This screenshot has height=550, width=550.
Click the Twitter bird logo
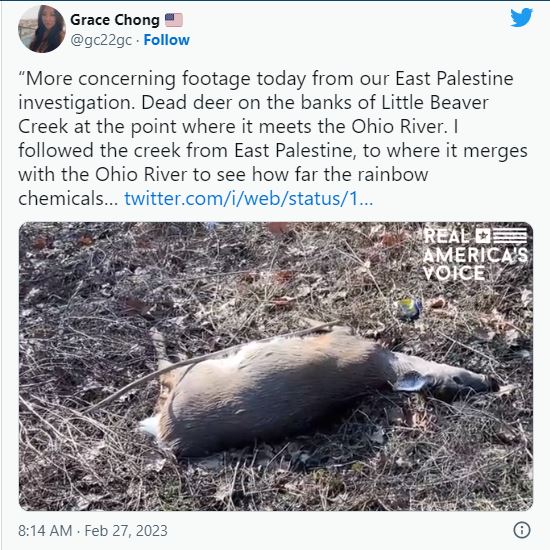pos(521,18)
